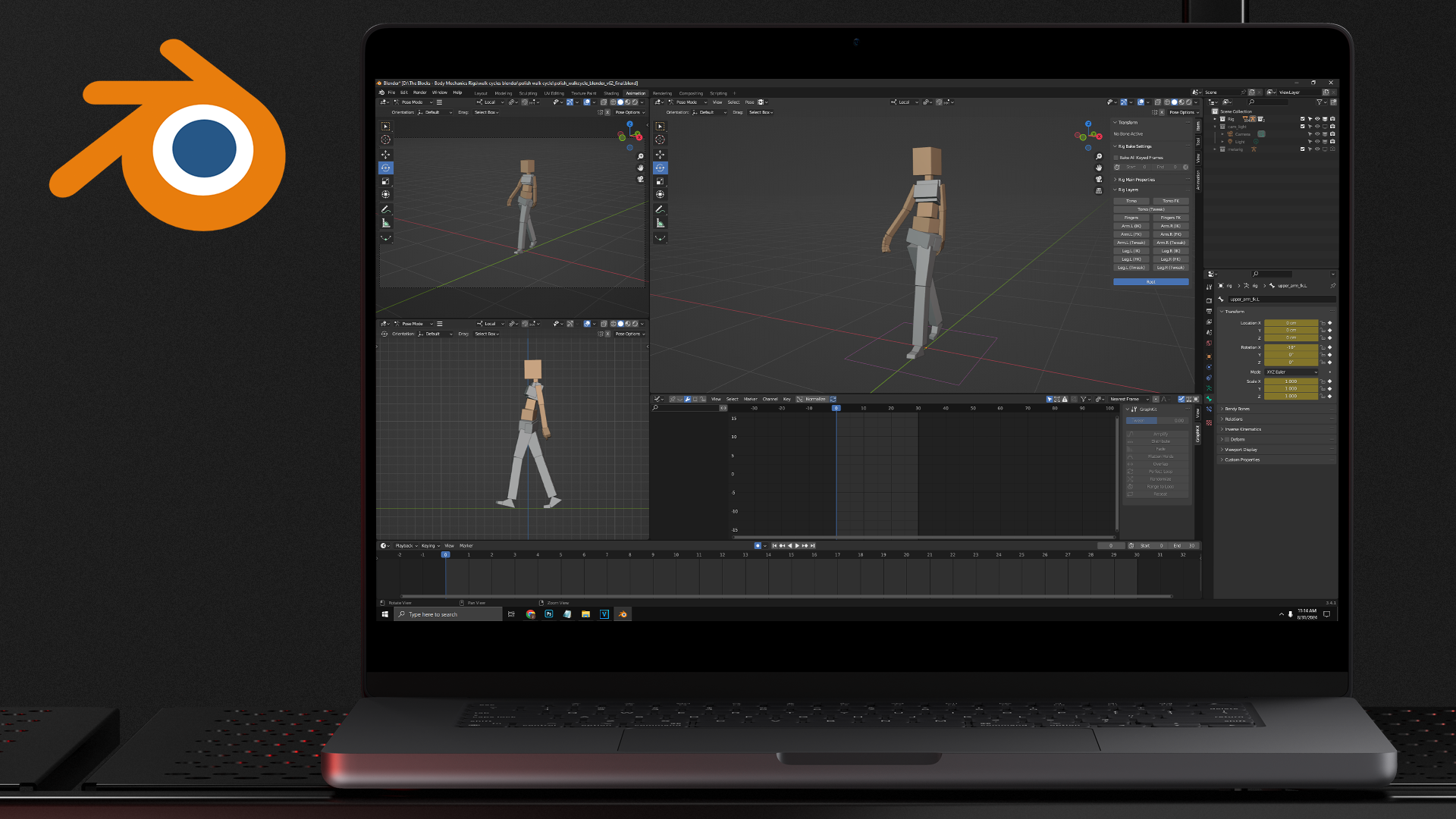Open Nearest Frame snapping dropdown in graph editor
This screenshot has height=819, width=1456.
point(1128,399)
